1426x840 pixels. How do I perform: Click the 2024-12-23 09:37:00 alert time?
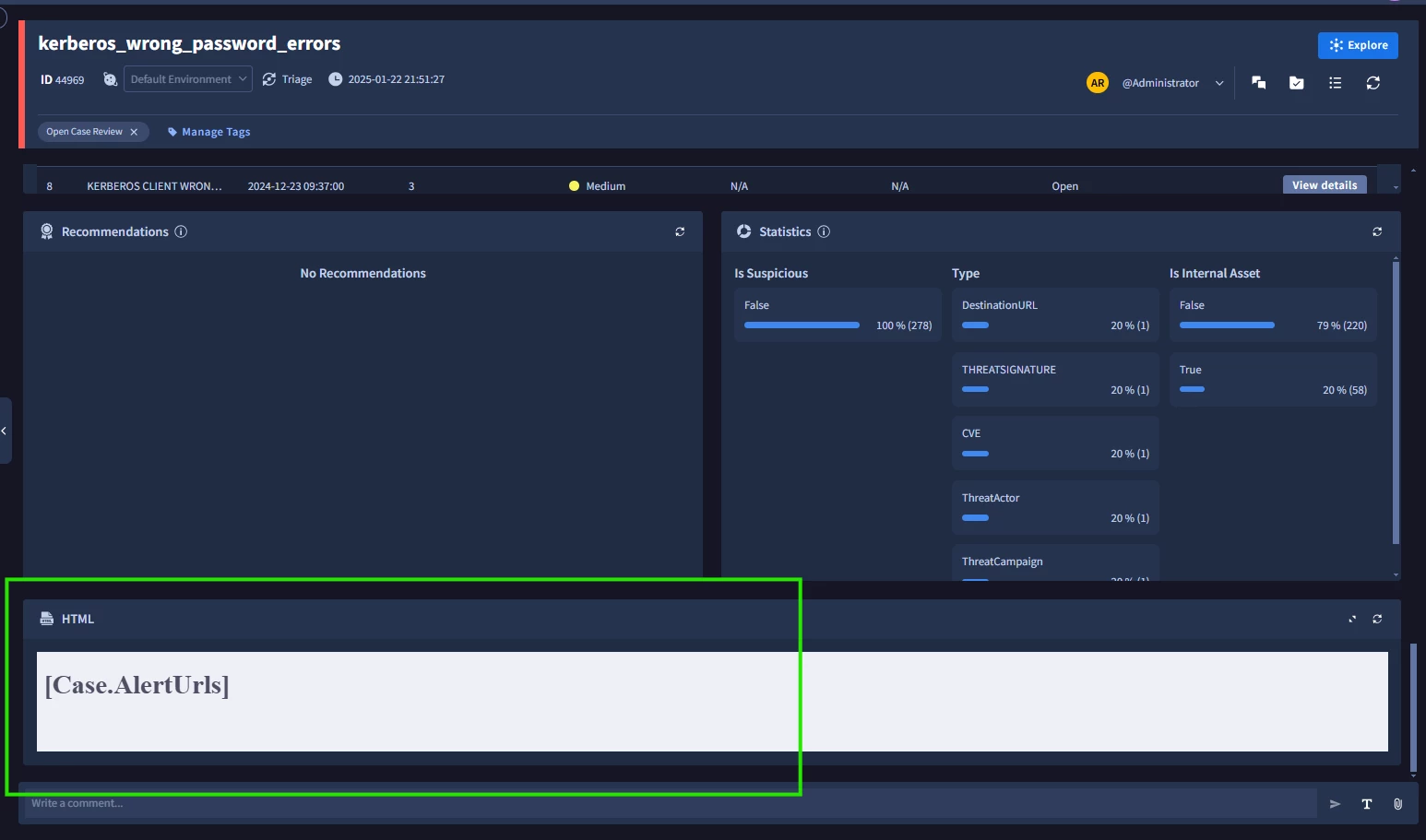tap(296, 186)
